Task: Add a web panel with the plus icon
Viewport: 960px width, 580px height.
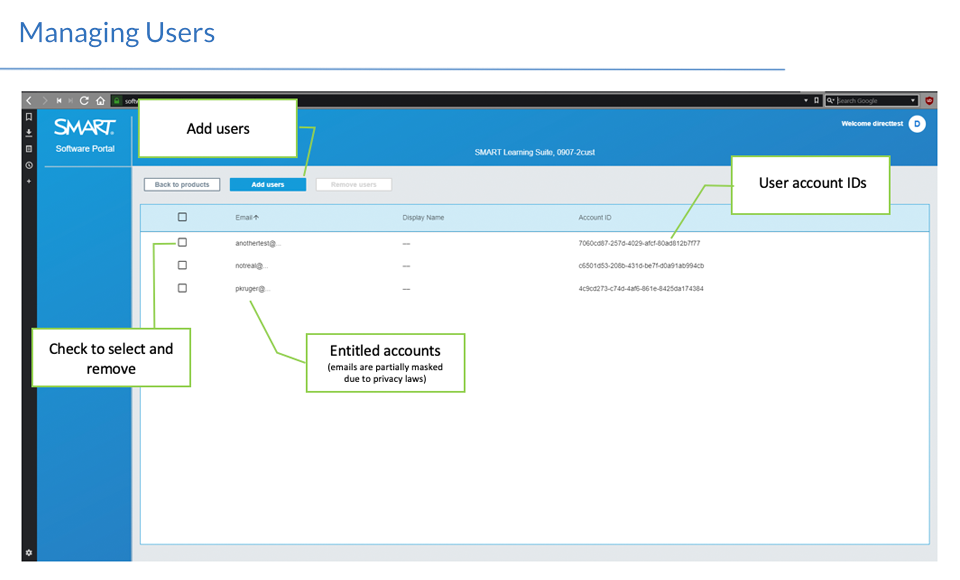Action: [29, 181]
